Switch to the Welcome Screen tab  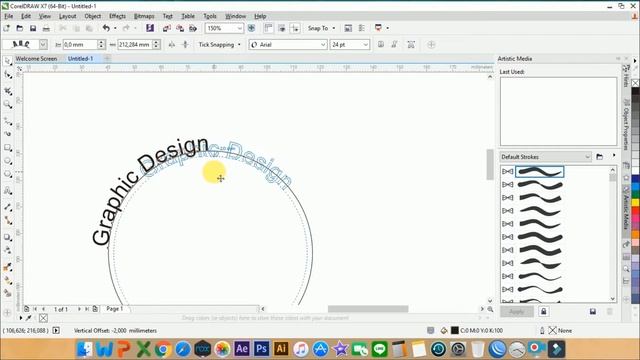36,59
